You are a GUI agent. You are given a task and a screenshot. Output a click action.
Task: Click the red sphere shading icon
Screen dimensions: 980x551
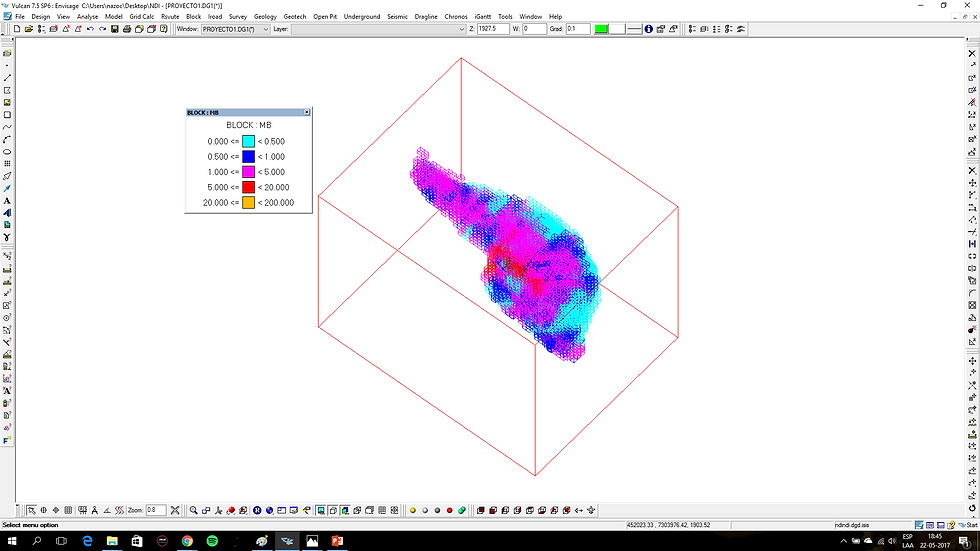449,510
